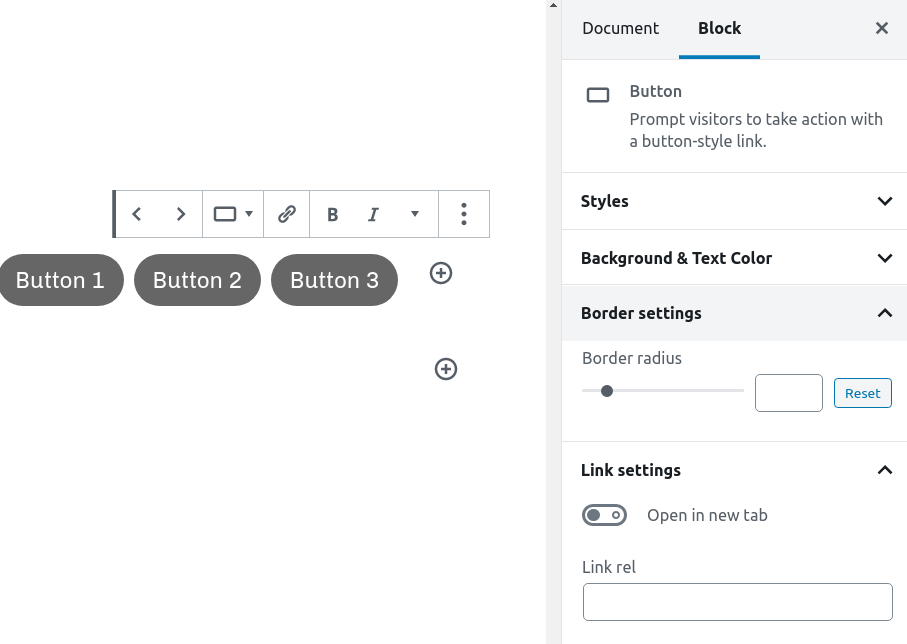
Task: Move button right with the right arrow
Action: pyautogui.click(x=180, y=214)
